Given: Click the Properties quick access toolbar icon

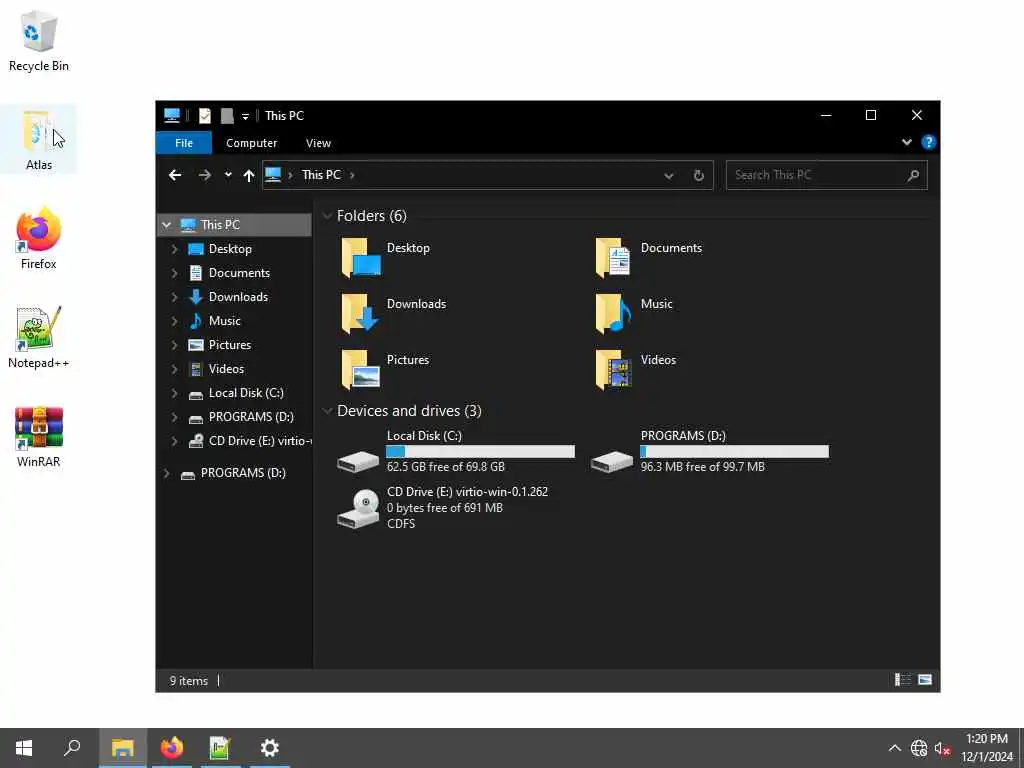Looking at the screenshot, I should tap(205, 116).
